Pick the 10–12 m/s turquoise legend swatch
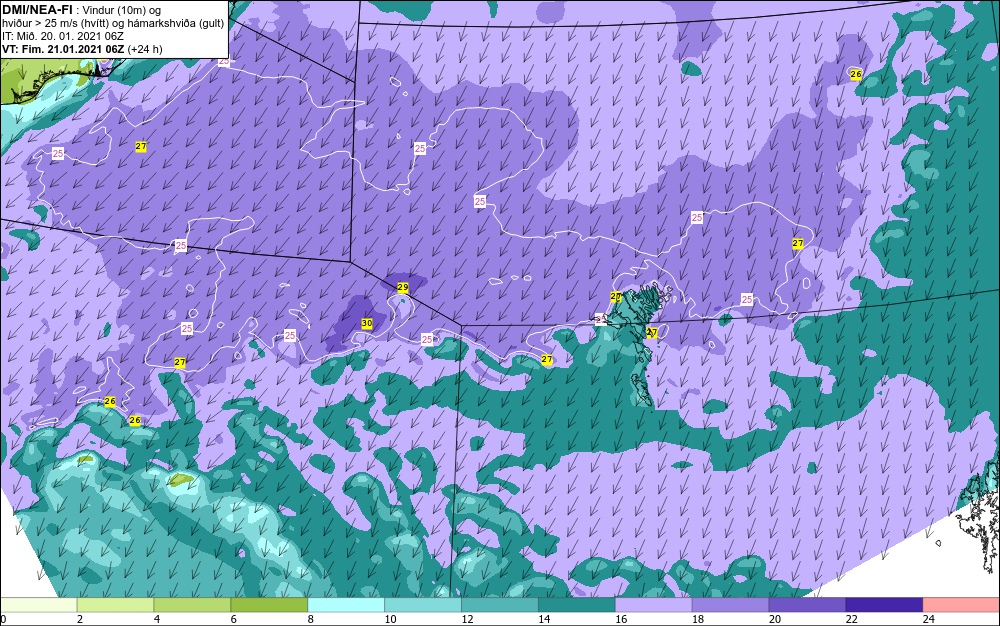Viewport: 1000px width, 626px height. 423,605
